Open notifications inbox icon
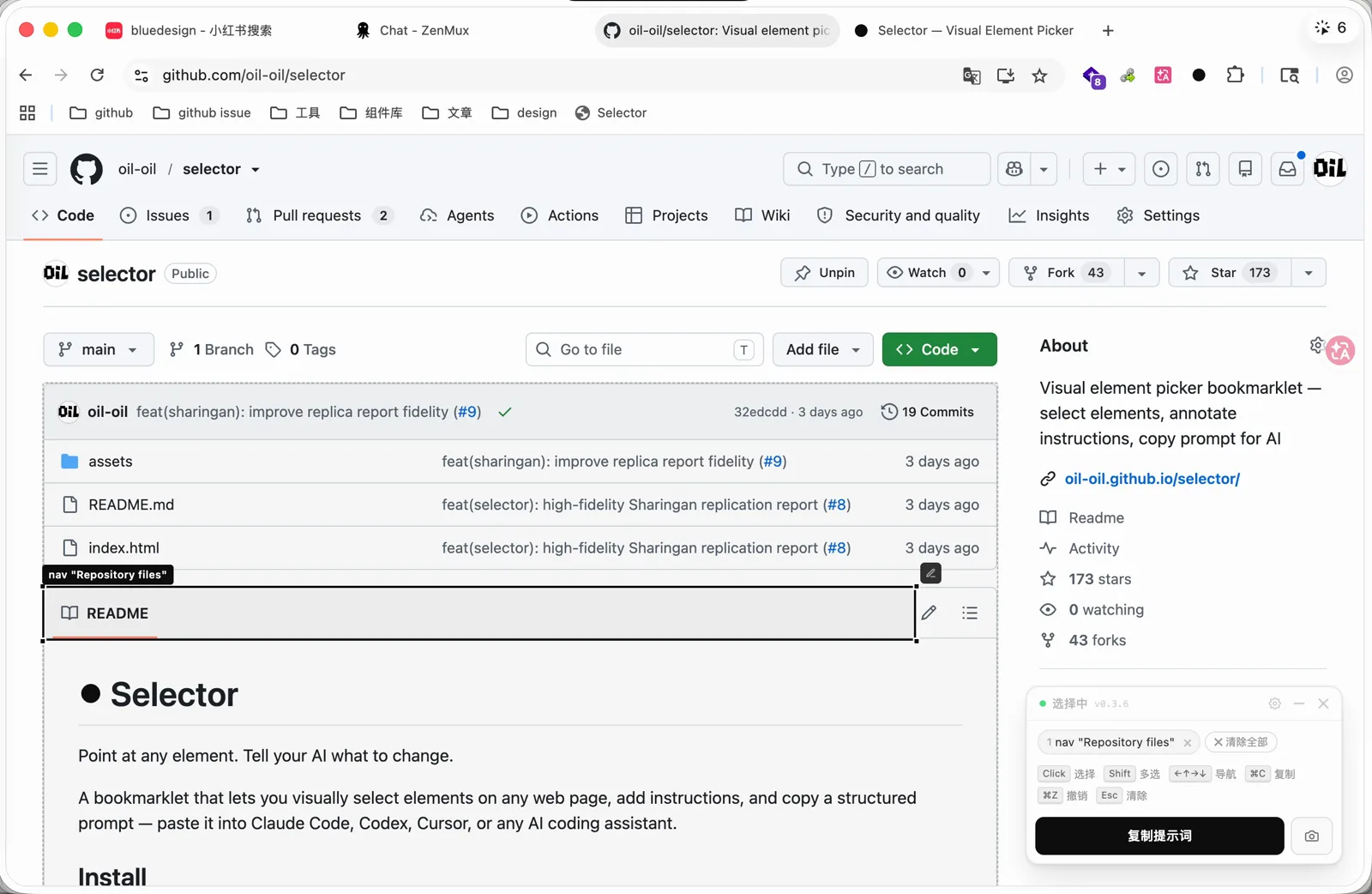This screenshot has height=894, width=1372. [1288, 169]
